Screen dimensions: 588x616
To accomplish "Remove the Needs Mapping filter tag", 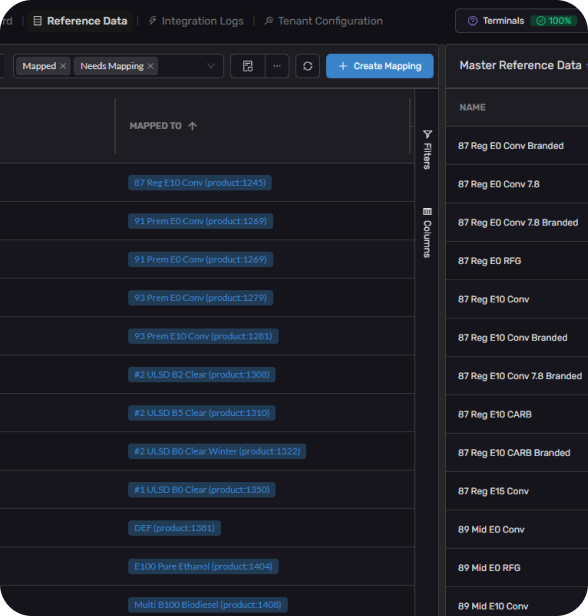I will 150,66.
